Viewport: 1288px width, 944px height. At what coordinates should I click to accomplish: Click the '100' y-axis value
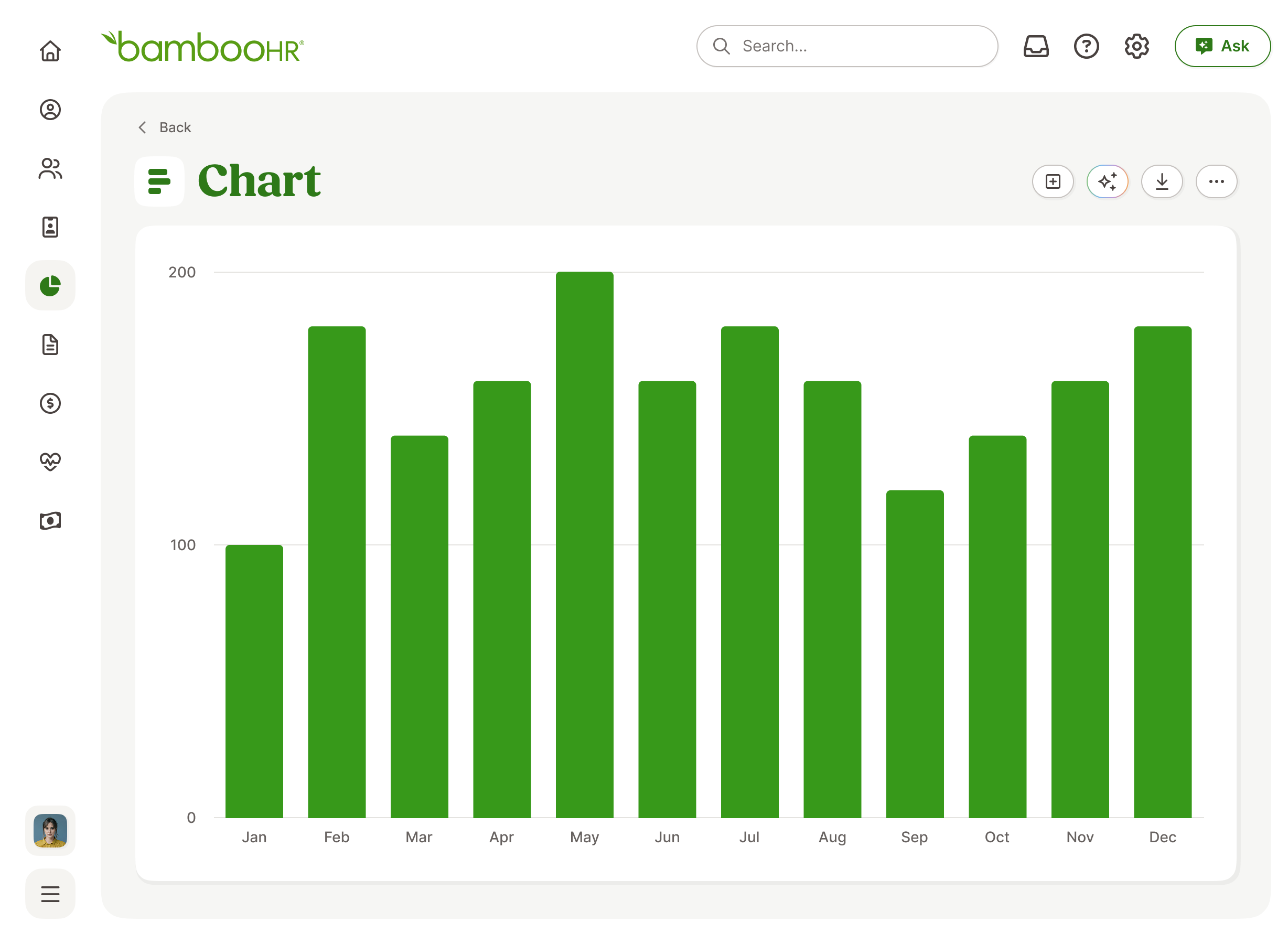(x=183, y=545)
